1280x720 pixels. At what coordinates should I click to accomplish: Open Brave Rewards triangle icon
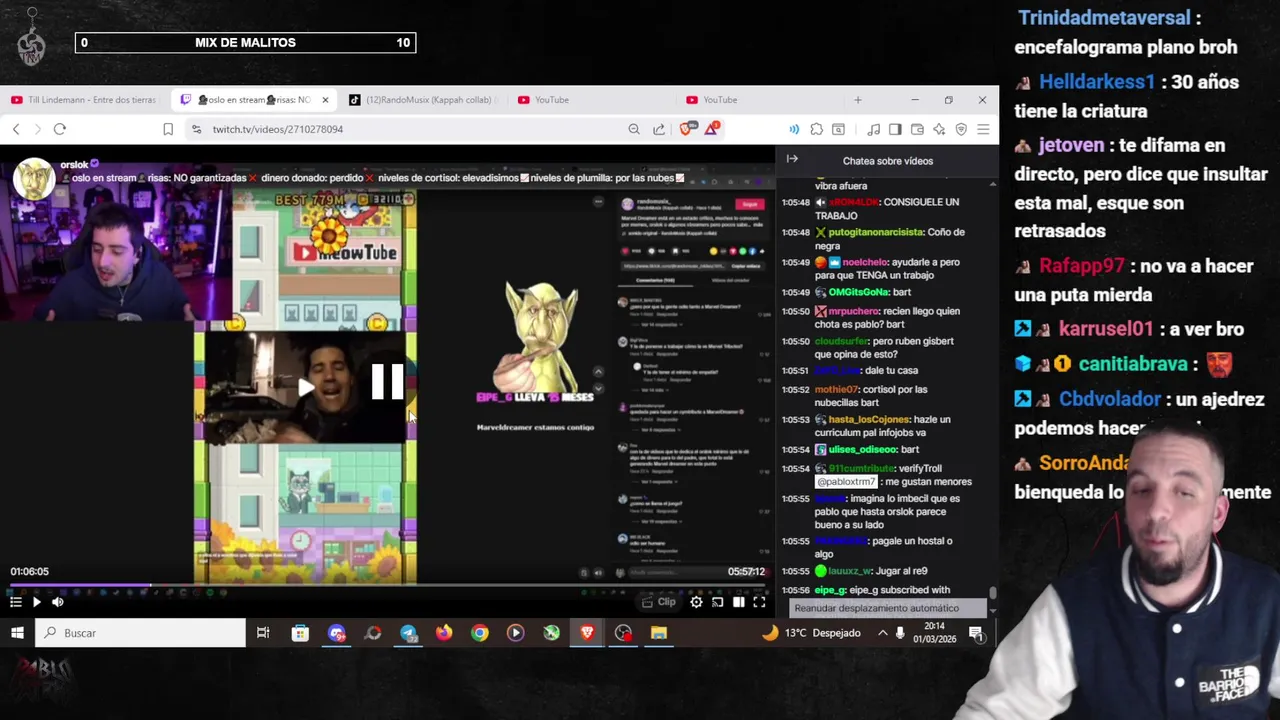tap(712, 129)
